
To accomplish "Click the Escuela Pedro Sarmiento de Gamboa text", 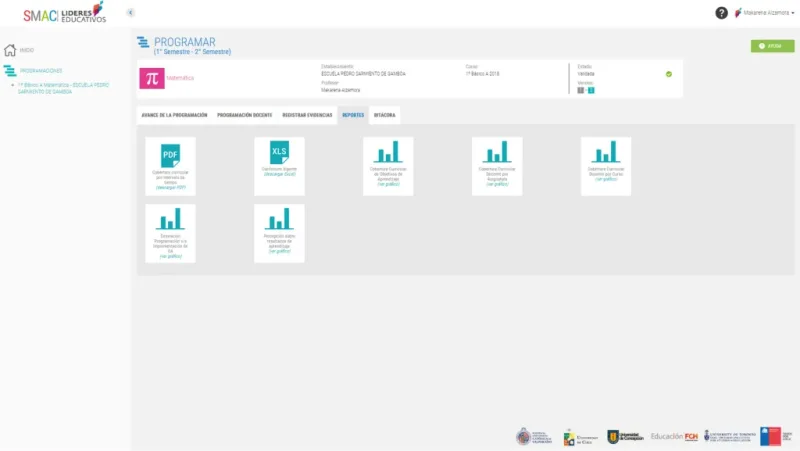I will pos(363,74).
